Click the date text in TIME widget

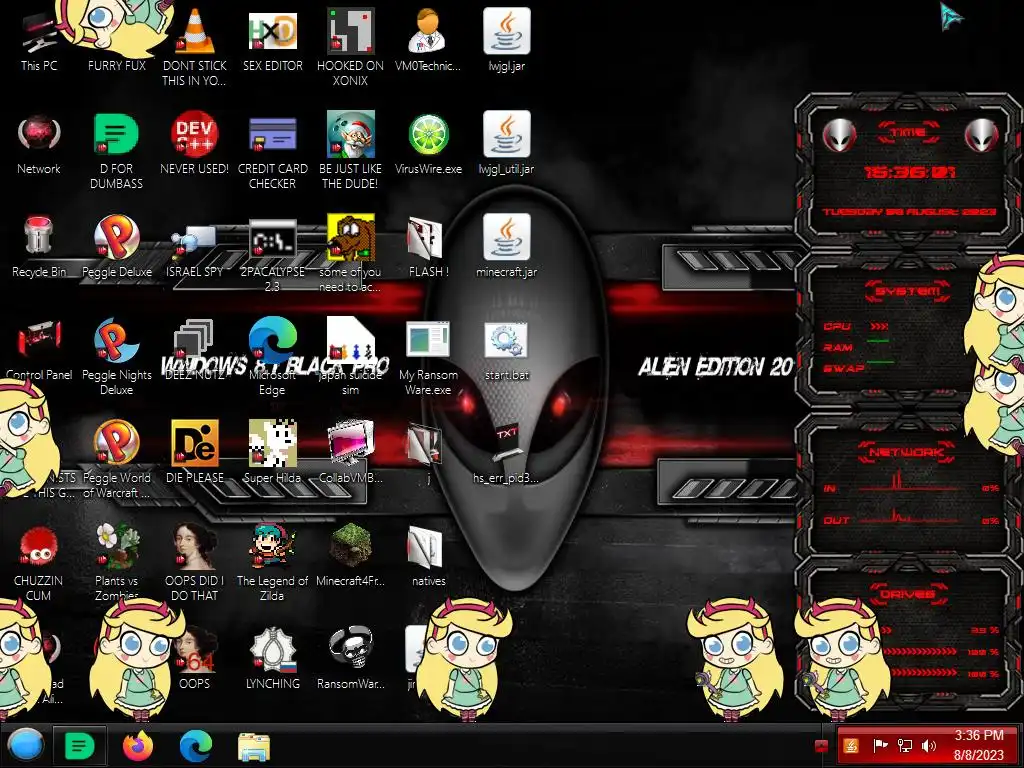(x=909, y=212)
